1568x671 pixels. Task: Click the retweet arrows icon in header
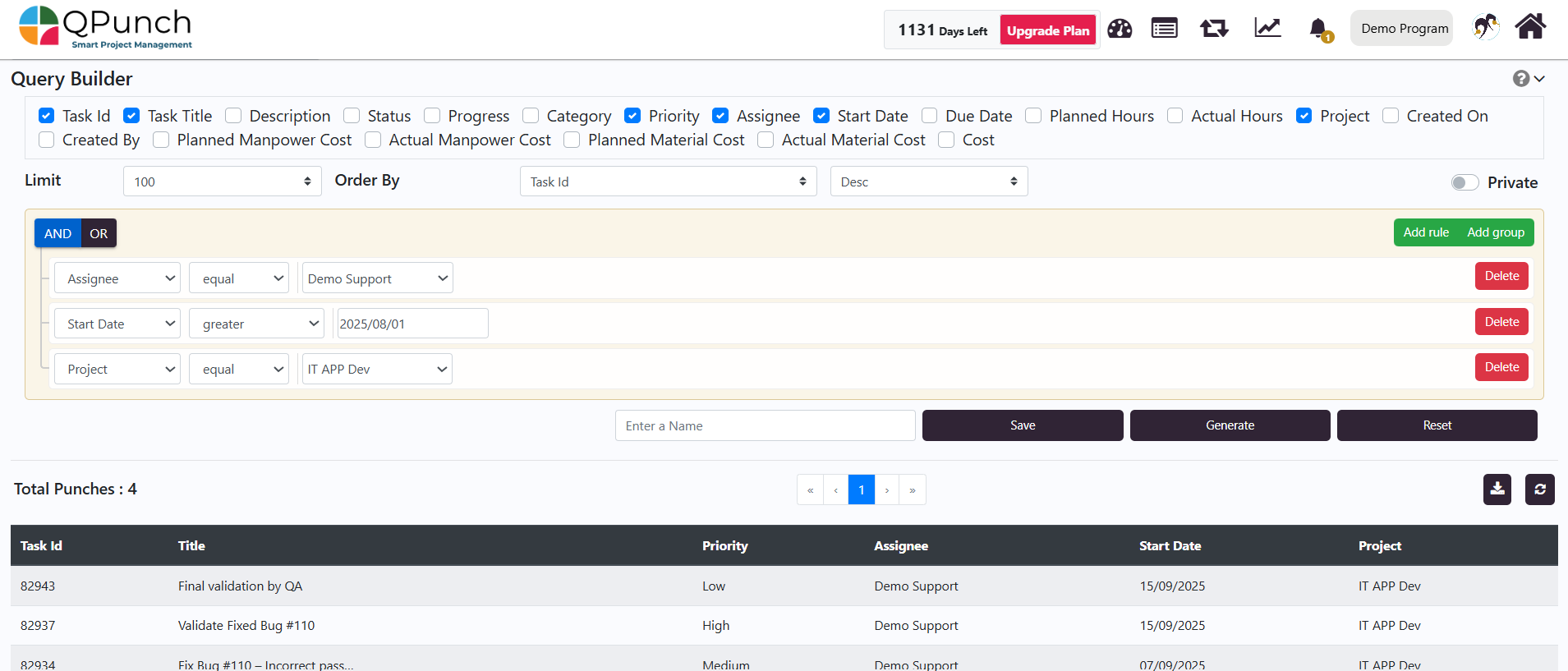pyautogui.click(x=1214, y=29)
